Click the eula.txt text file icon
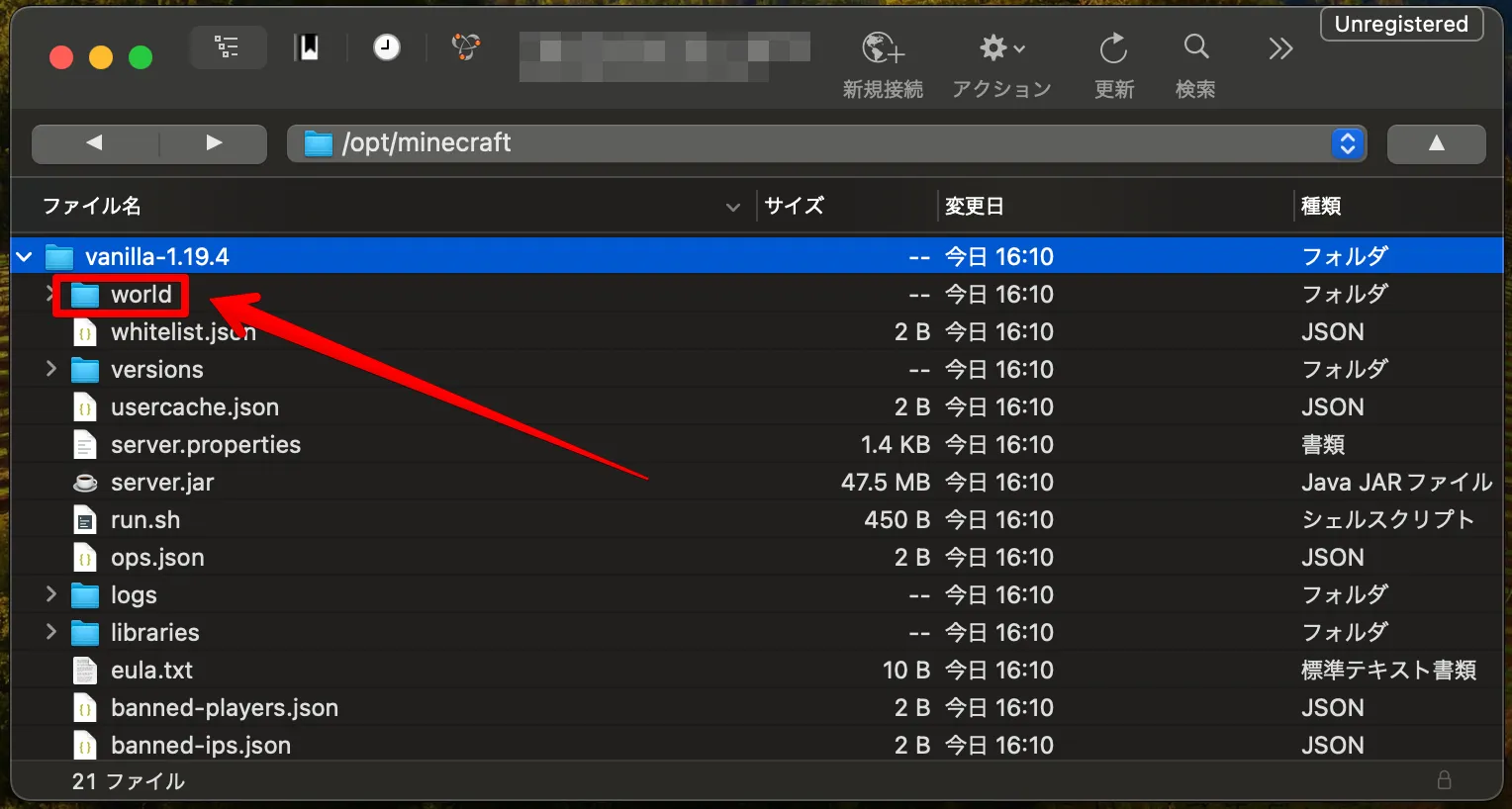The image size is (1512, 809). coord(85,671)
